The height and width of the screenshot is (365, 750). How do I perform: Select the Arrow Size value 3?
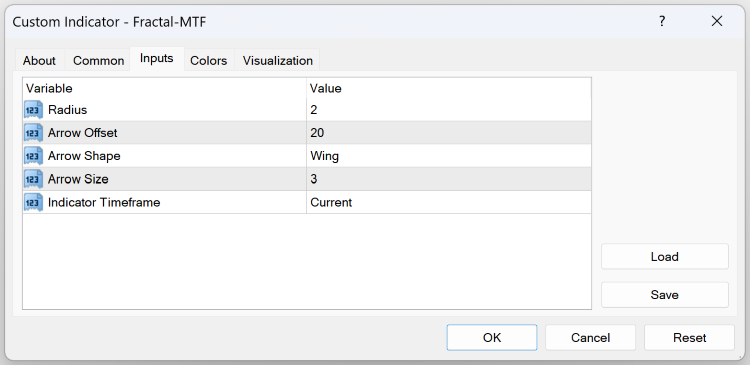click(x=449, y=179)
